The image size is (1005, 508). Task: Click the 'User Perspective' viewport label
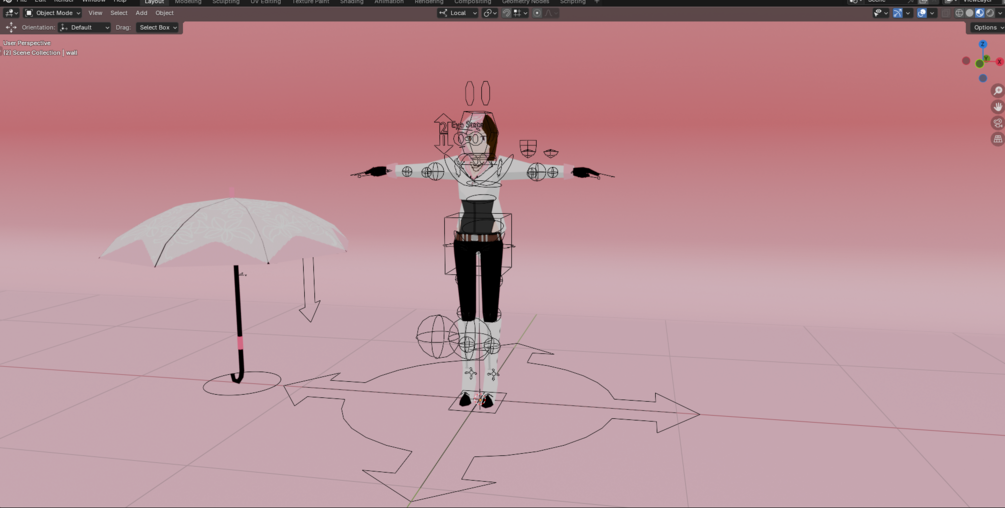[27, 43]
